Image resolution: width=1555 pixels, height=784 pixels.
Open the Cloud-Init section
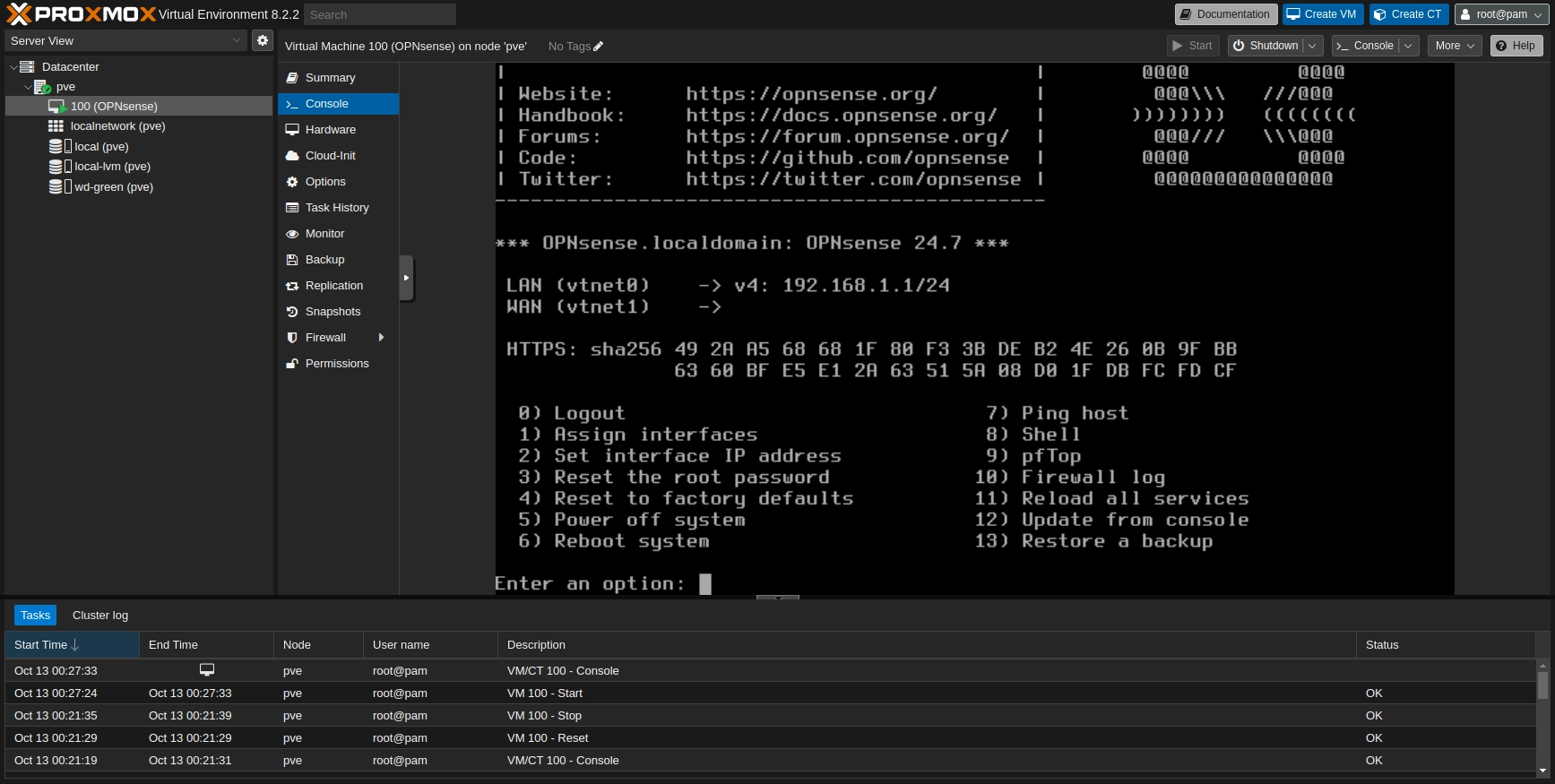338,156
